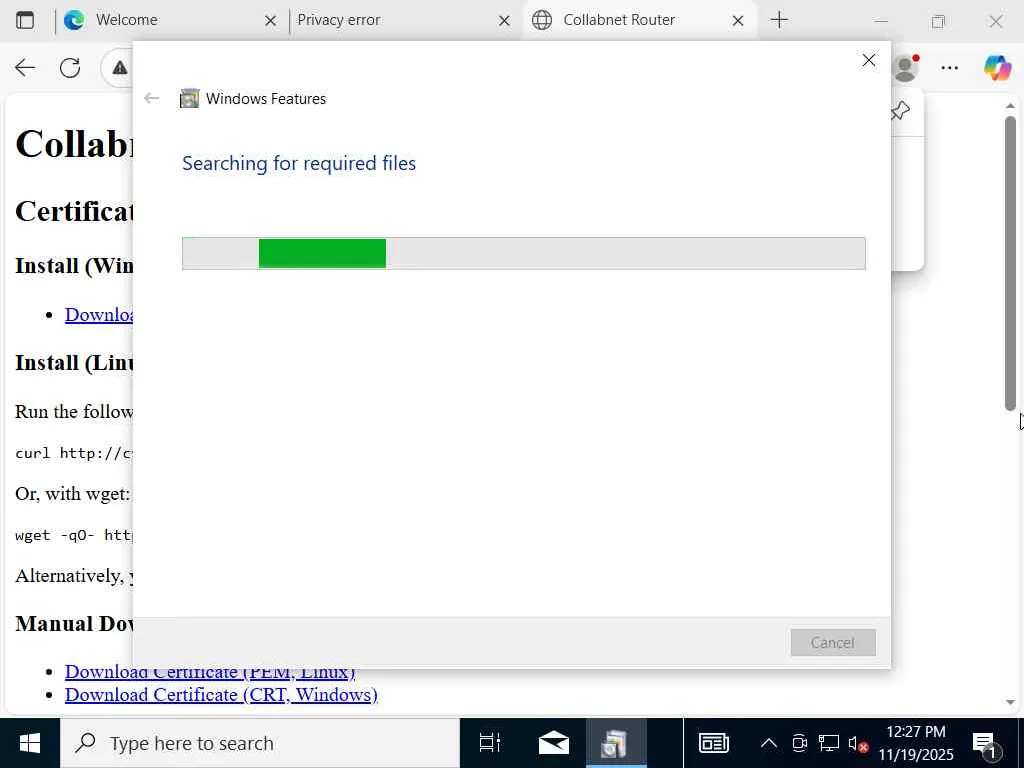Open the notification center icon
Viewport: 1024px width, 768px height.
click(986, 743)
